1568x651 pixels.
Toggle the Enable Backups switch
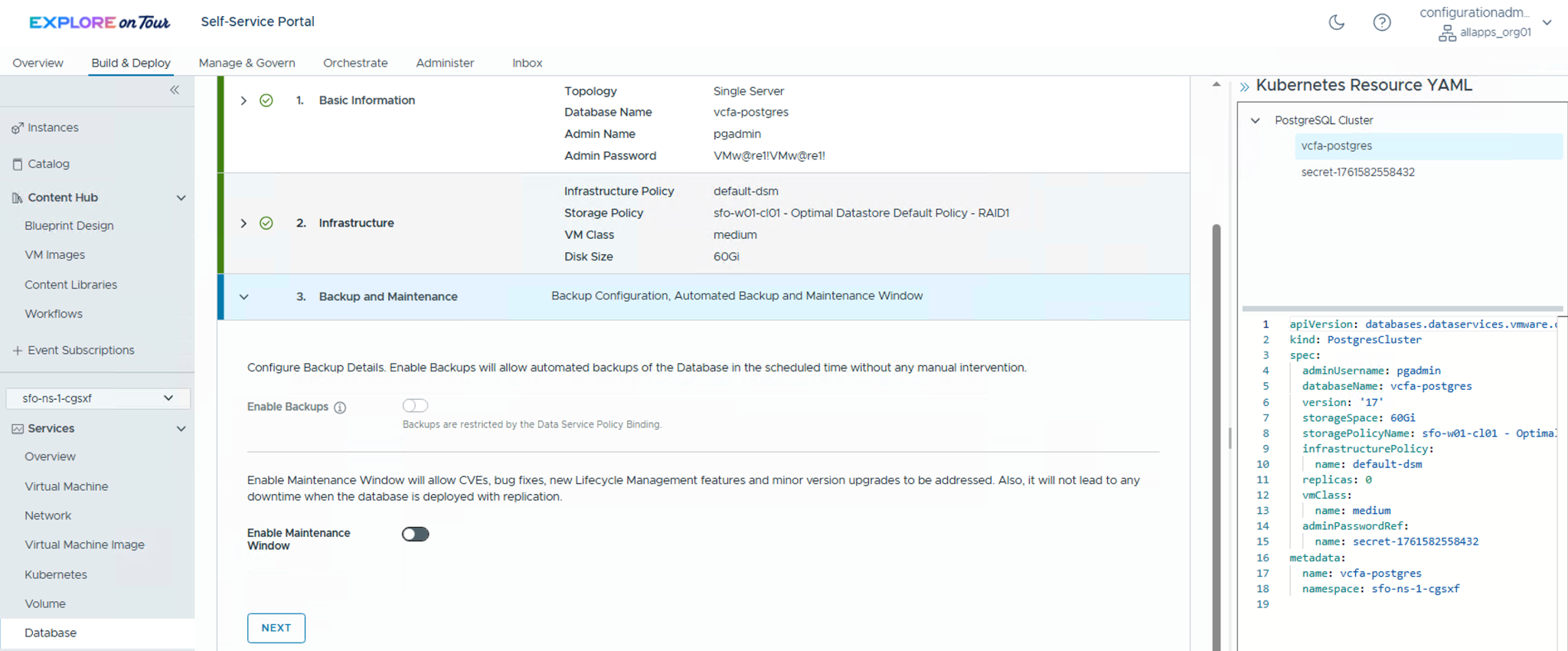coord(415,406)
